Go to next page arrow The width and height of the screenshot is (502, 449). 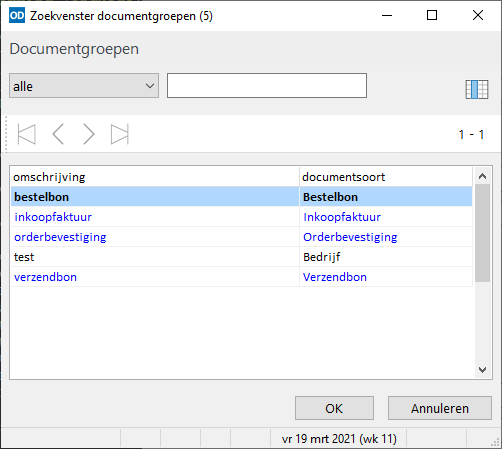(89, 134)
